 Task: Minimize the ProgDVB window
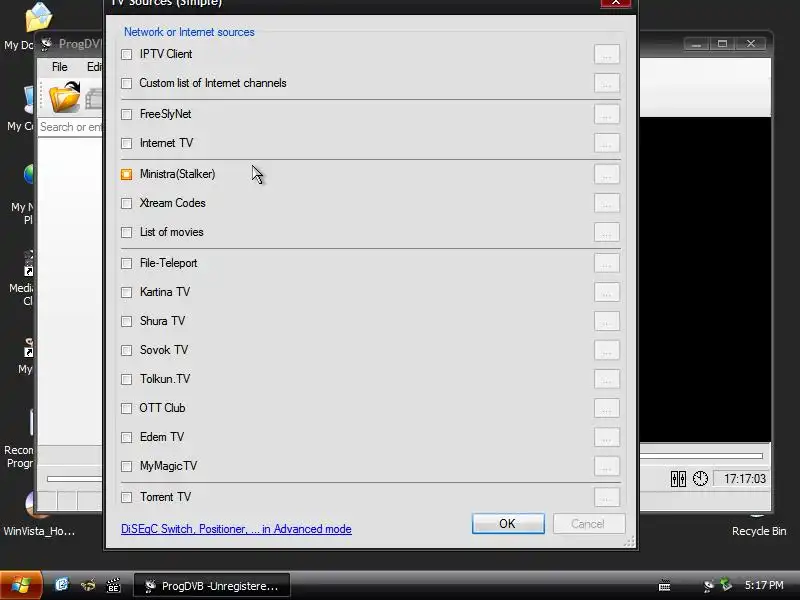pos(696,44)
